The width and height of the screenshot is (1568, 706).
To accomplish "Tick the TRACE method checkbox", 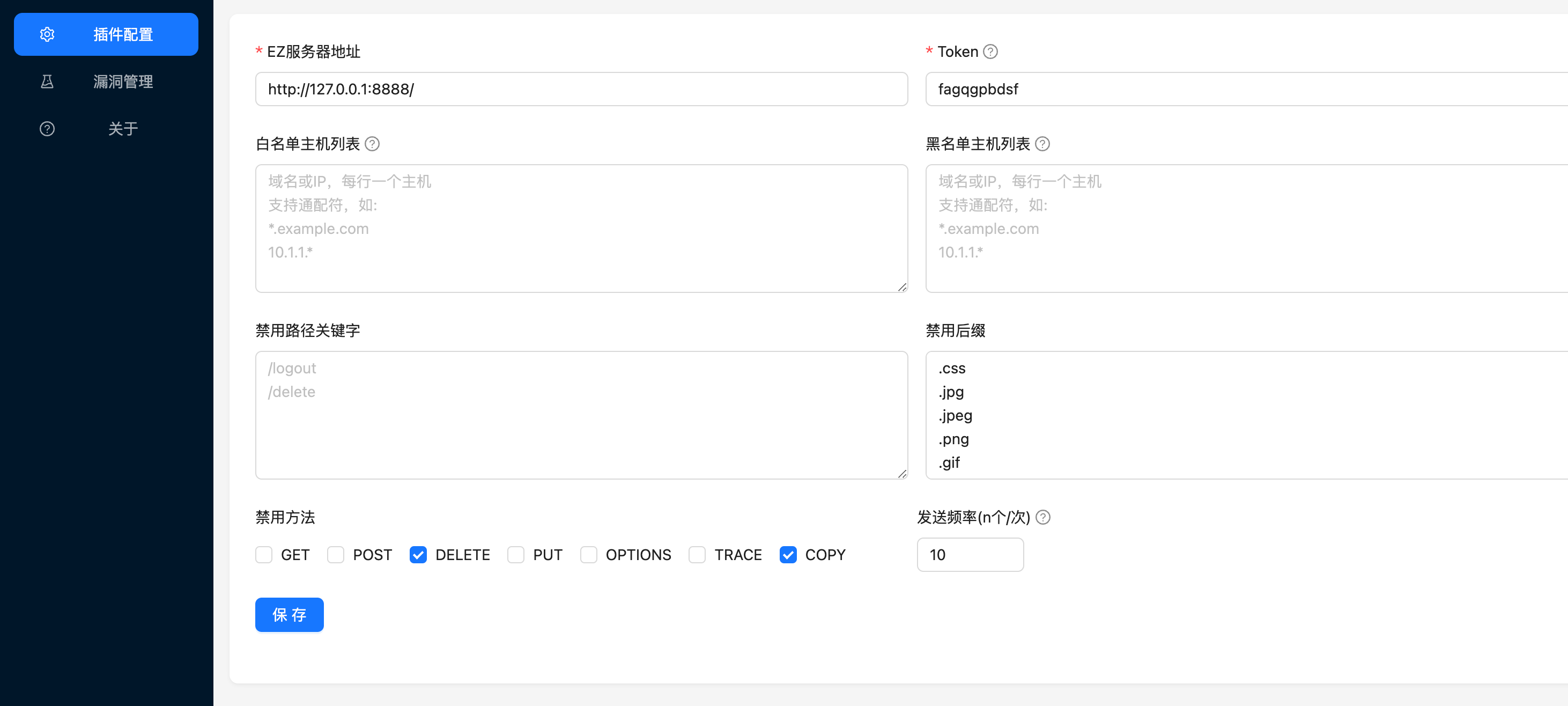I will (x=697, y=555).
